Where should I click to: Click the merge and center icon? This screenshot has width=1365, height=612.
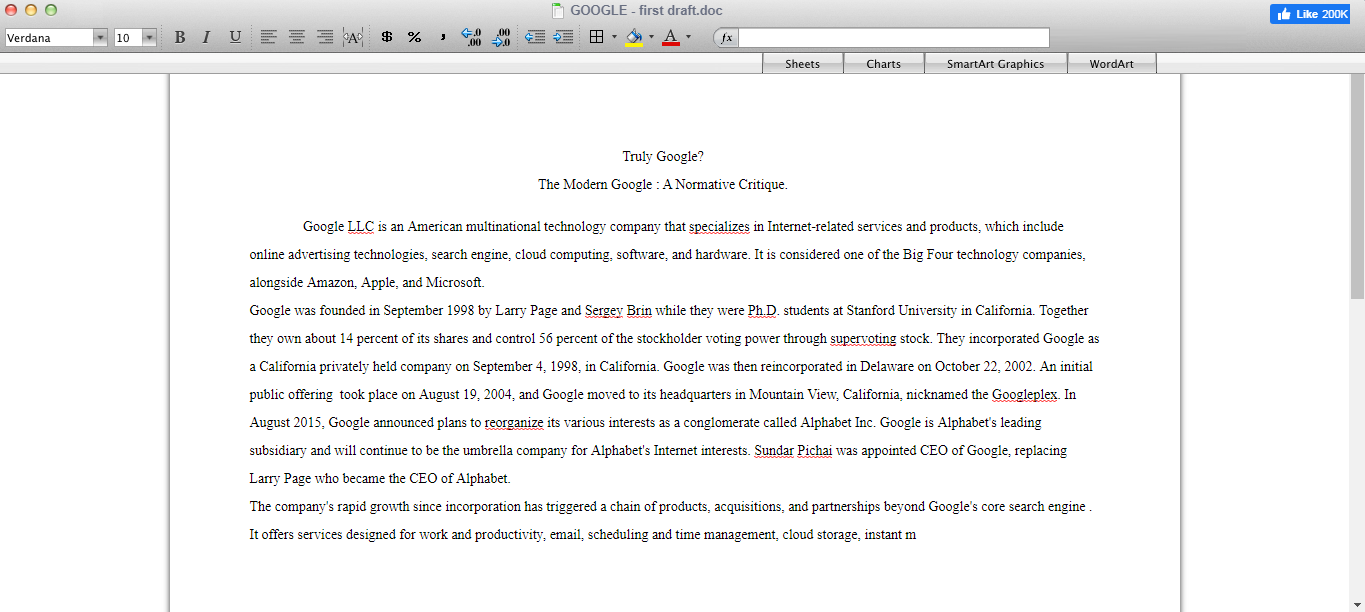tap(353, 37)
